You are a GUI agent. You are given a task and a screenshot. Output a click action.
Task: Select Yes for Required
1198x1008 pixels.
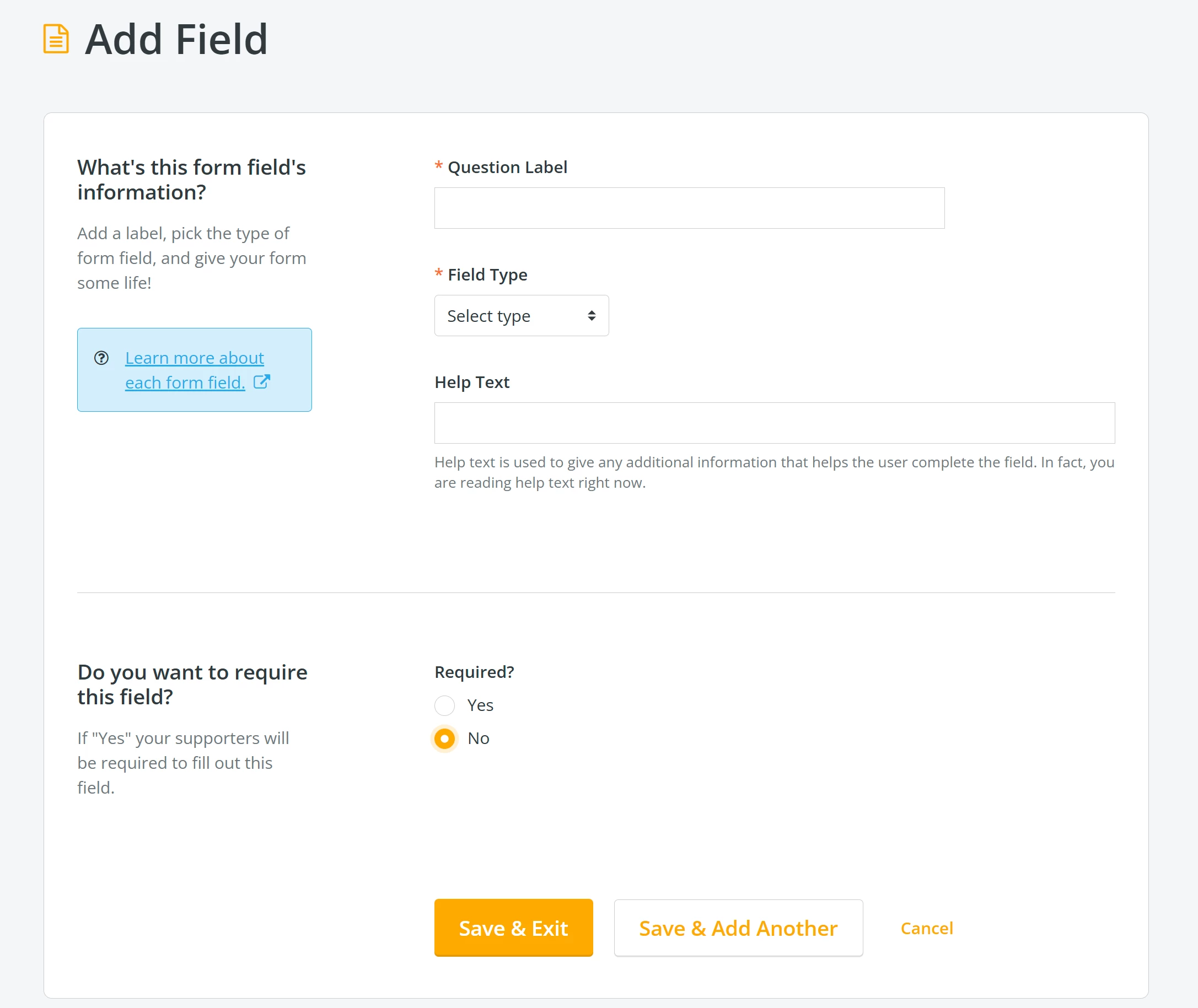pyautogui.click(x=445, y=706)
